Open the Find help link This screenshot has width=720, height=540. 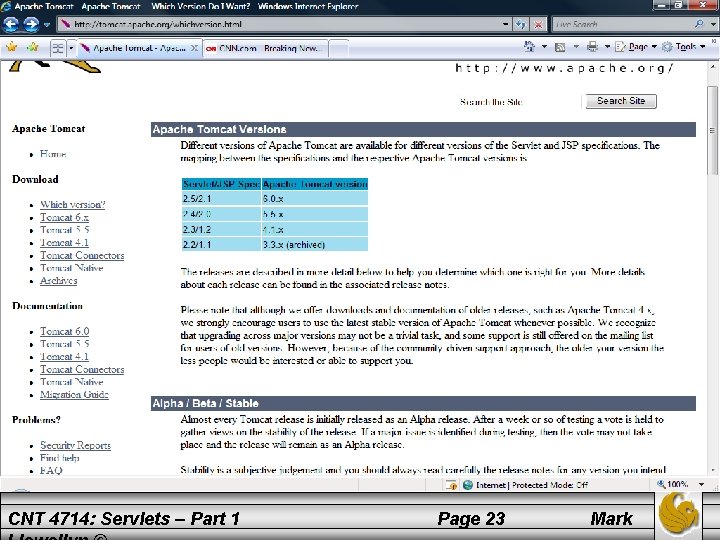click(x=60, y=458)
